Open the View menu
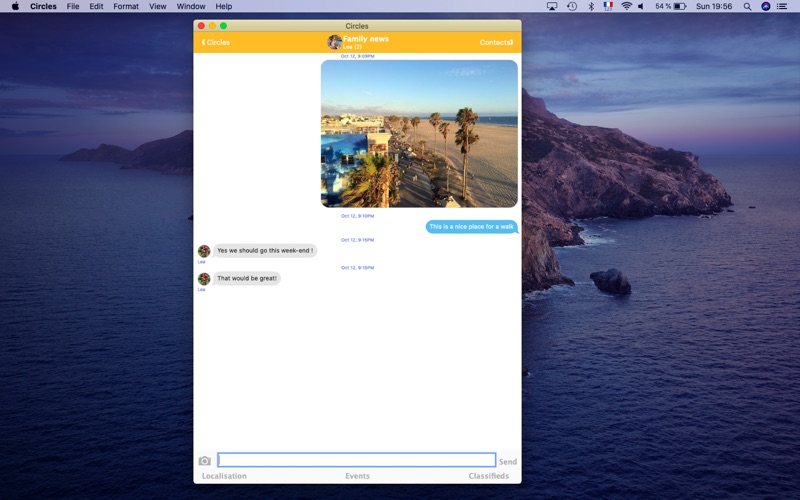This screenshot has height=500, width=800. pos(158,6)
